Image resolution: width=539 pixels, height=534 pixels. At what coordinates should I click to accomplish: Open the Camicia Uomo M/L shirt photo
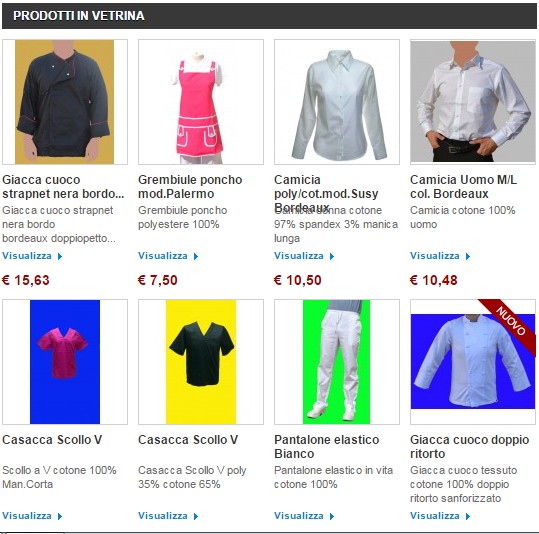[x=473, y=102]
